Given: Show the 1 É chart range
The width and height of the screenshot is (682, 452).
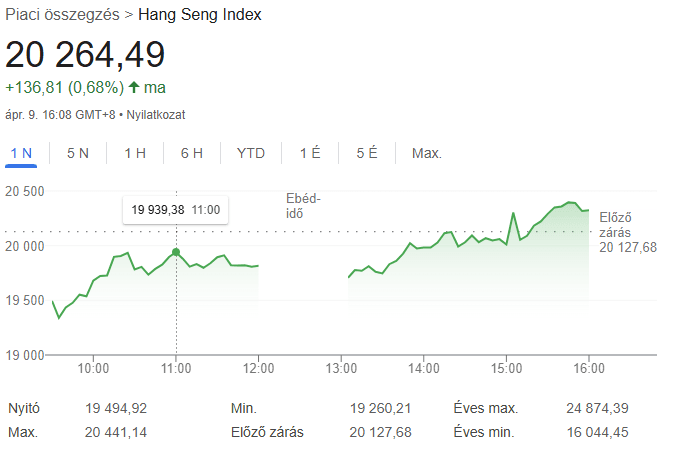Looking at the screenshot, I should tap(310, 153).
